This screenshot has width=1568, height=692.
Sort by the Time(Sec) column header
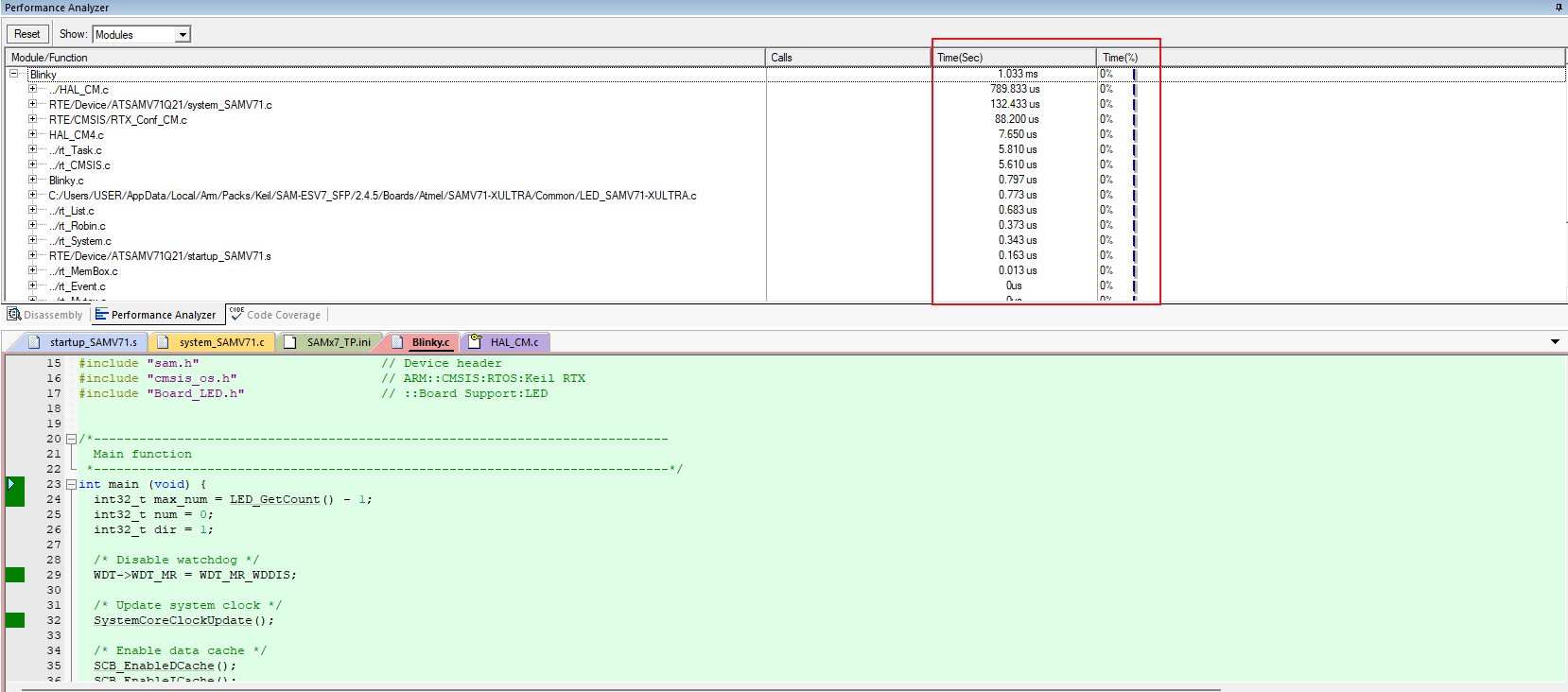tap(1012, 58)
